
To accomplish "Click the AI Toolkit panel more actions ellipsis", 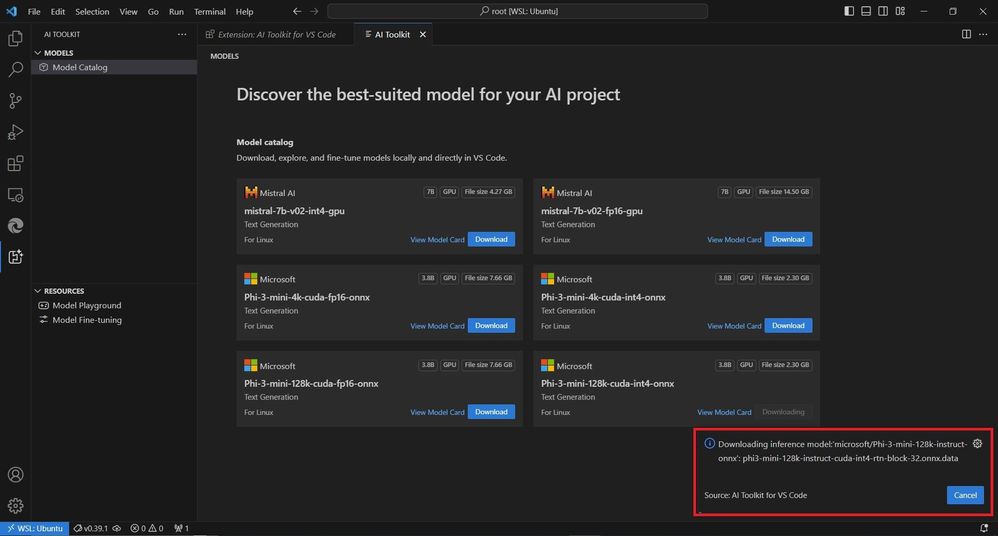I will point(182,34).
